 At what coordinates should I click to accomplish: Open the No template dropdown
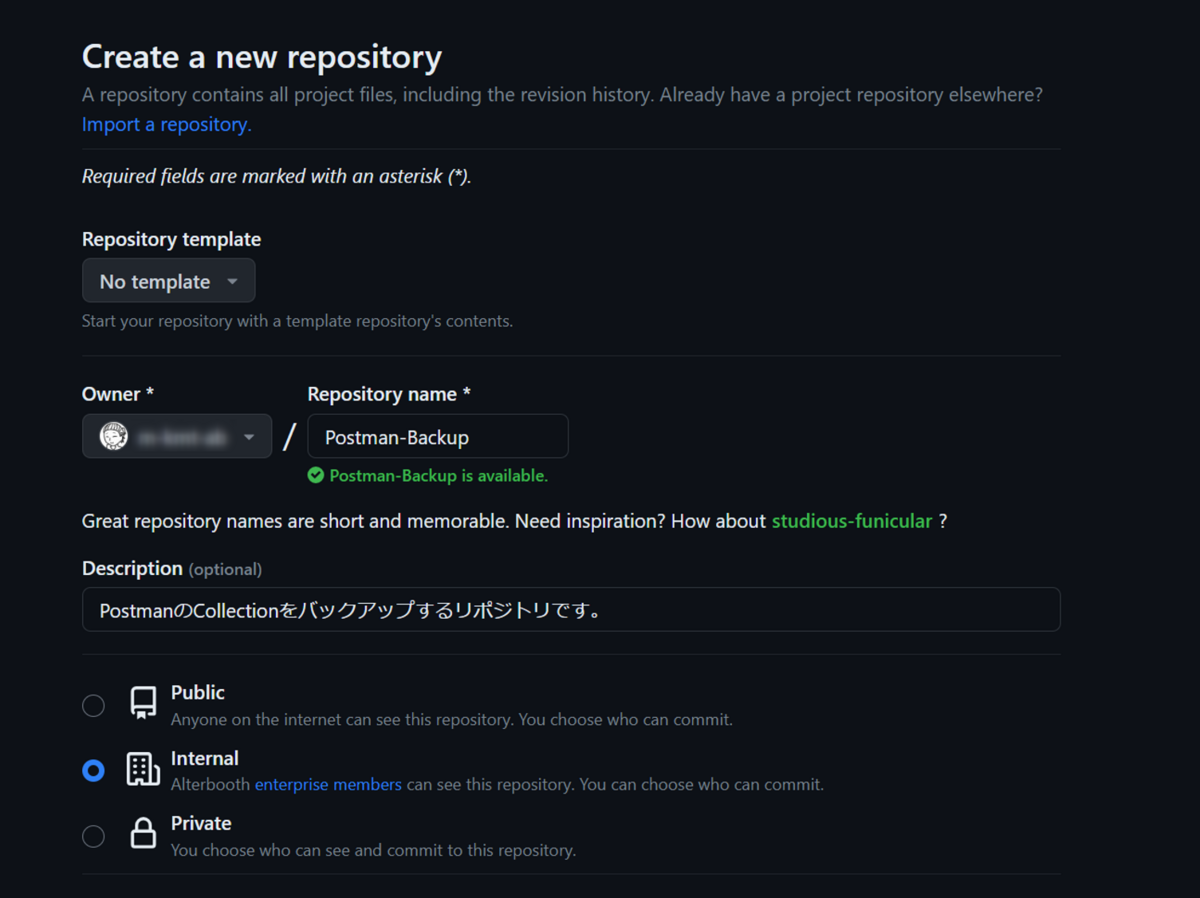pyautogui.click(x=168, y=281)
